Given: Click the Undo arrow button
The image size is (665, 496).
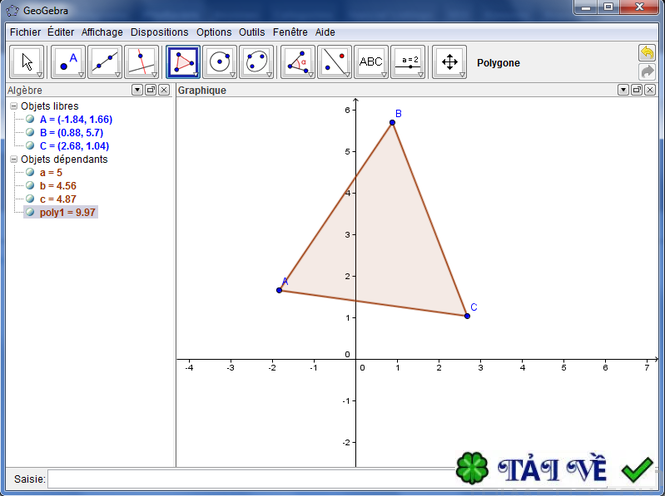Looking at the screenshot, I should pyautogui.click(x=647, y=53).
